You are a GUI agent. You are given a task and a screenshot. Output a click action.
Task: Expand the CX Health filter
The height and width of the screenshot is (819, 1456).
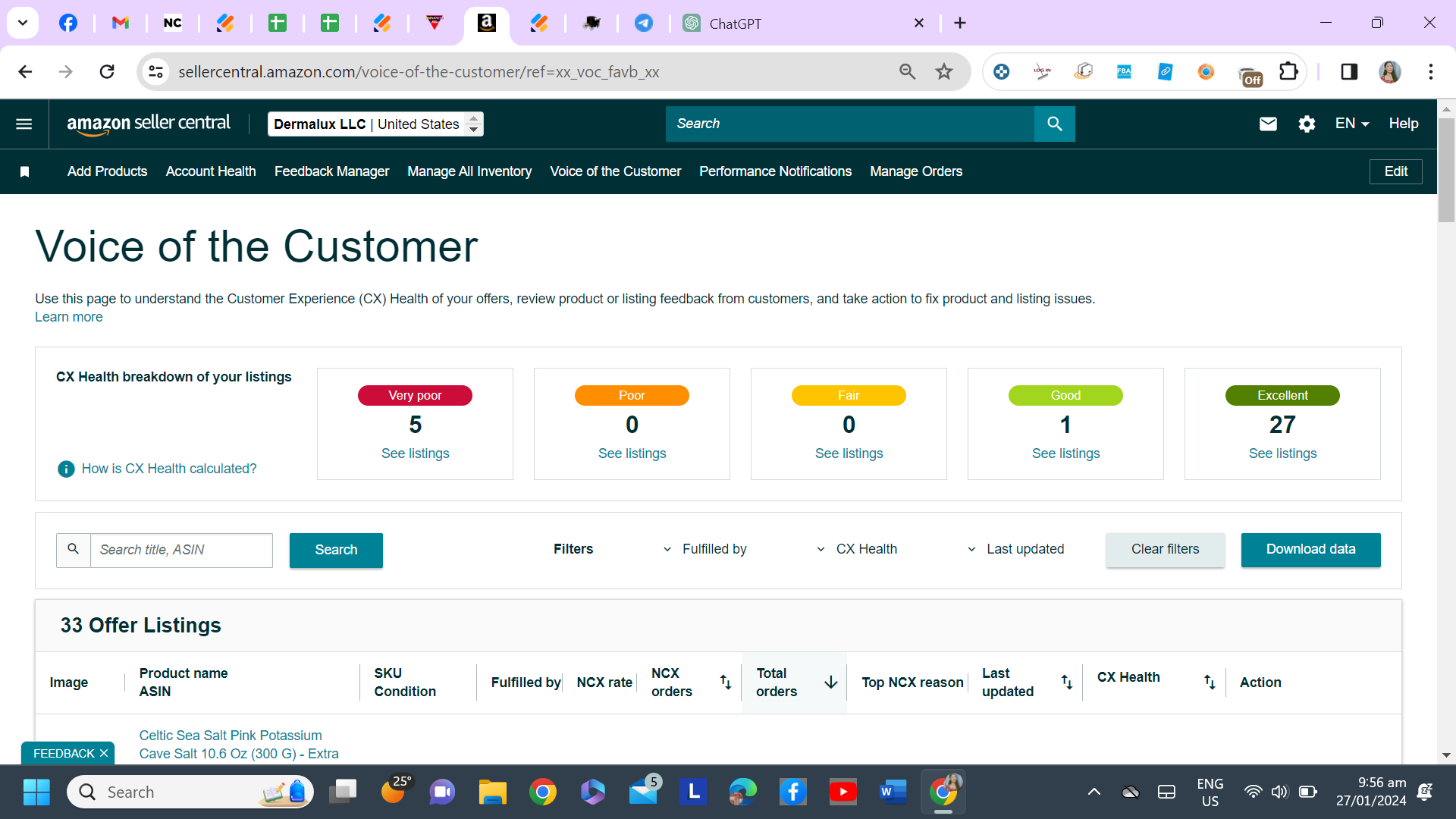pyautogui.click(x=857, y=549)
